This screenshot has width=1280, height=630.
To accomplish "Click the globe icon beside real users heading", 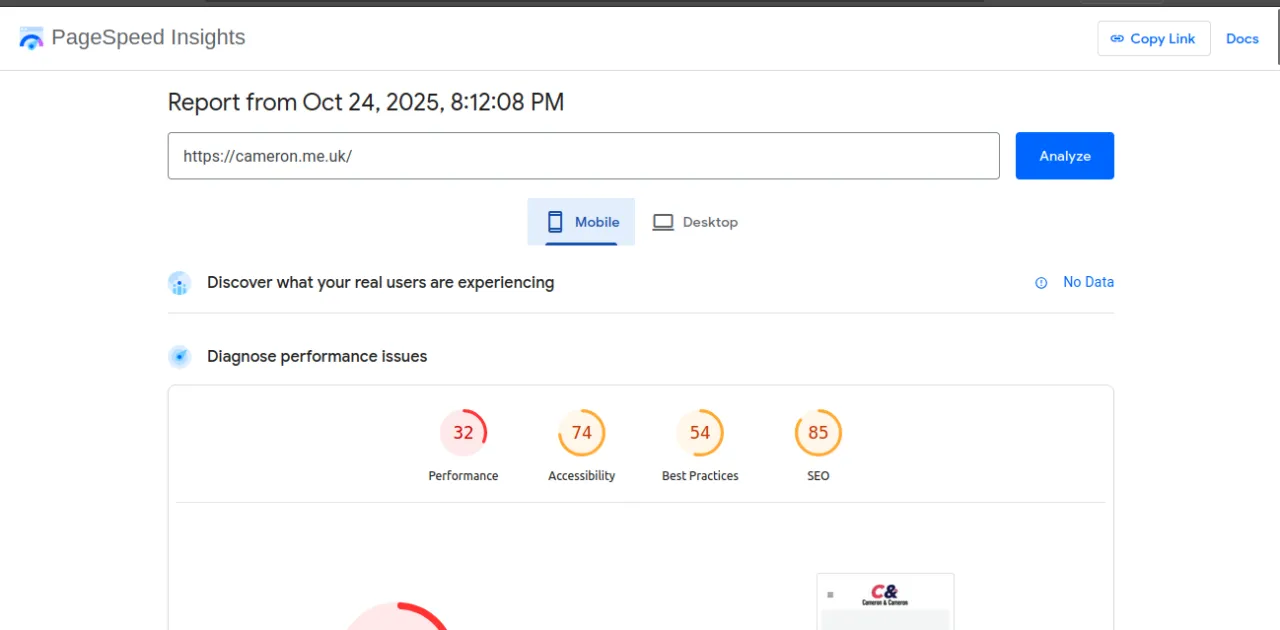I will point(179,282).
